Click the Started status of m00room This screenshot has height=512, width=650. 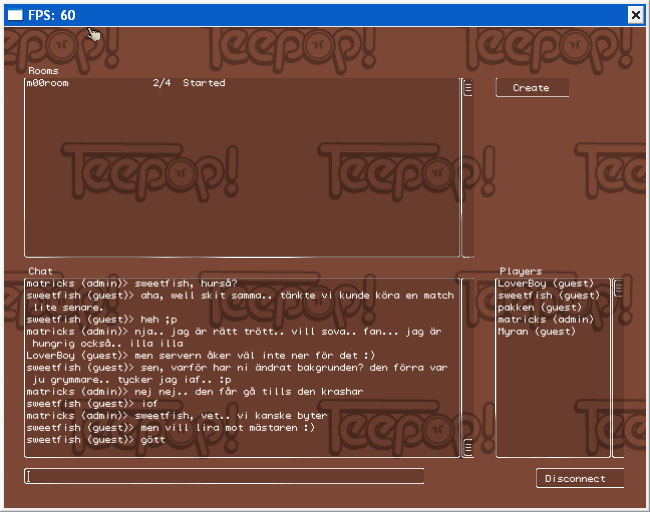(x=204, y=83)
